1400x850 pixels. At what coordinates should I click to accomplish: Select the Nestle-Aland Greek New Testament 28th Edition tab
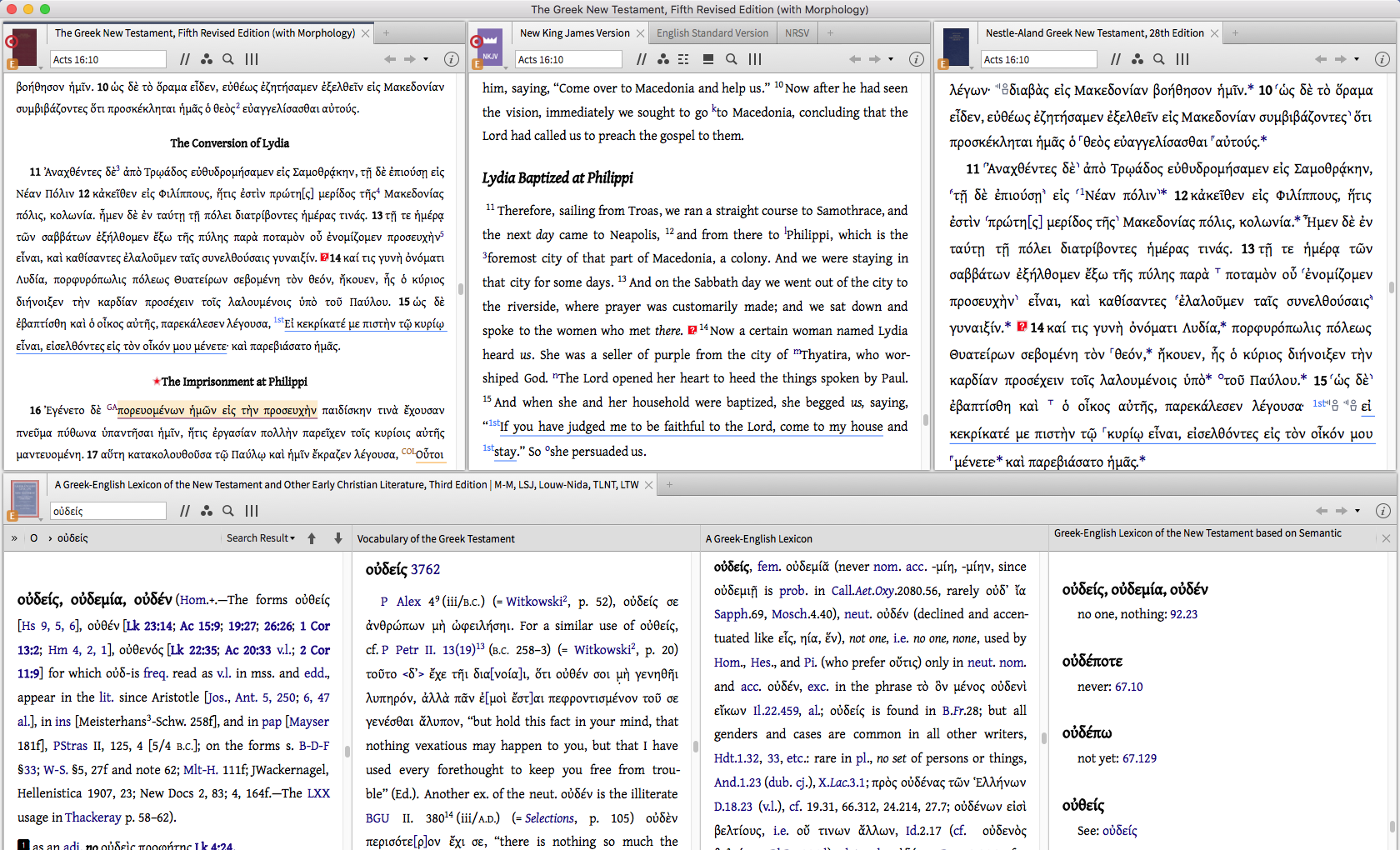(1094, 33)
